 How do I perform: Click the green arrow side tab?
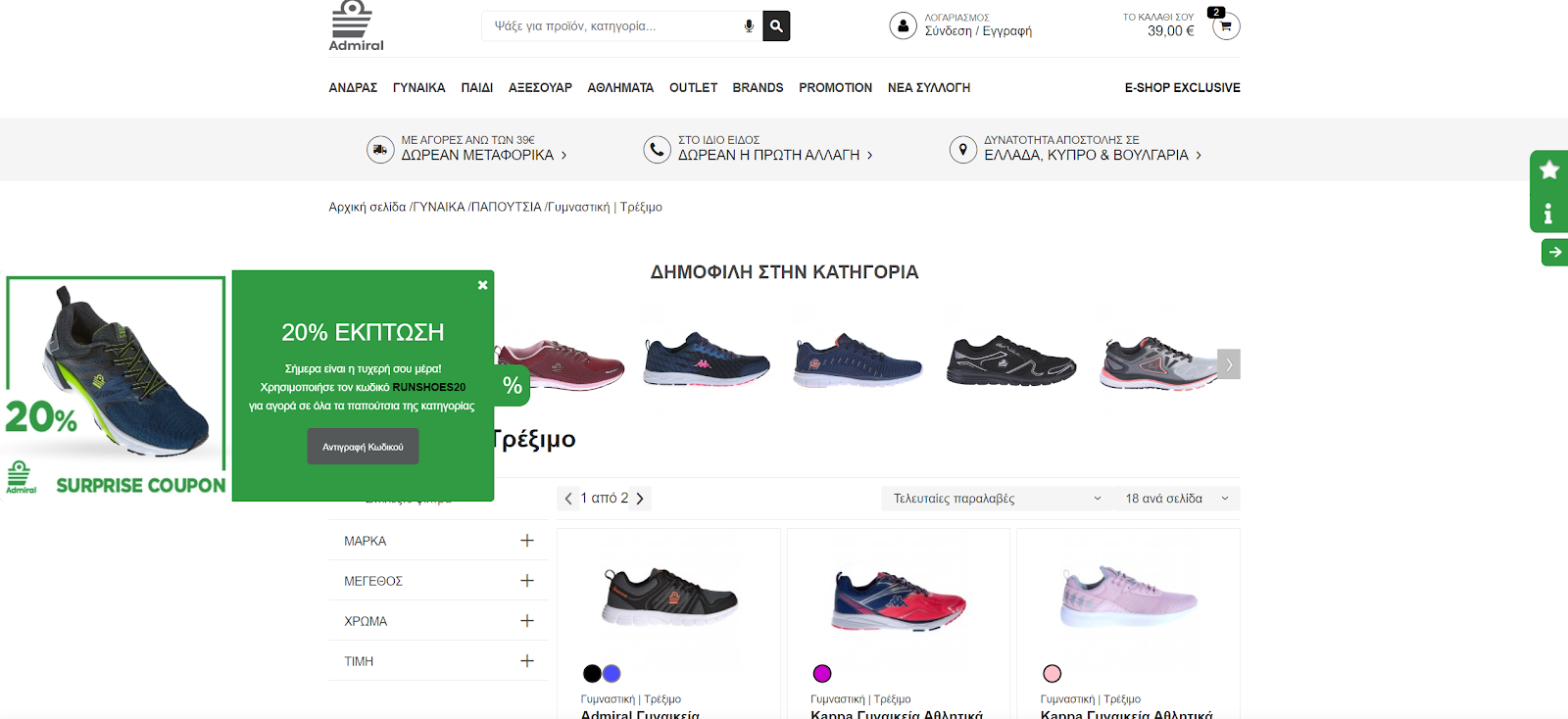point(1554,252)
